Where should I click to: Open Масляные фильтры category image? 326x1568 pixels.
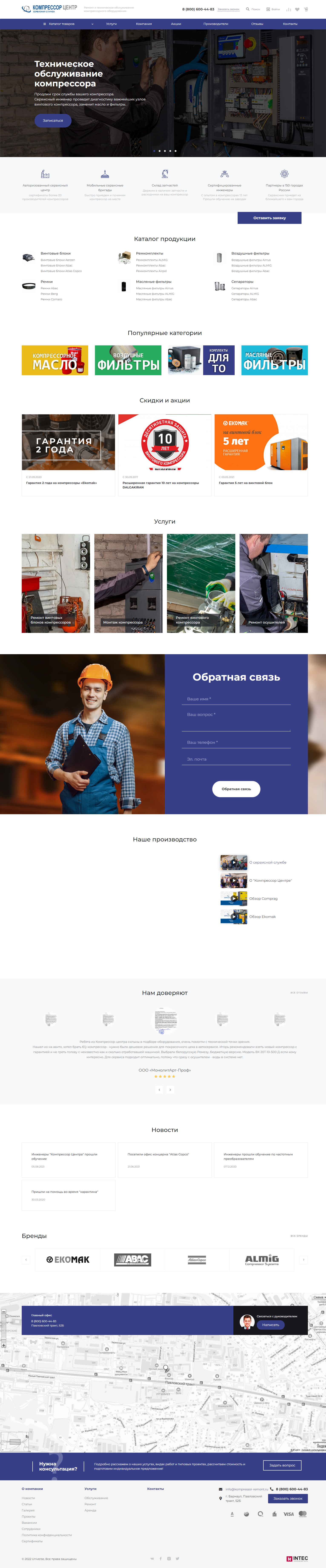124,286
